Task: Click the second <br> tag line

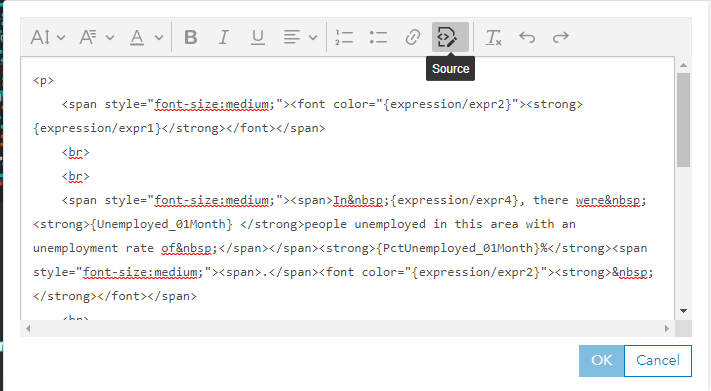Action: (76, 176)
